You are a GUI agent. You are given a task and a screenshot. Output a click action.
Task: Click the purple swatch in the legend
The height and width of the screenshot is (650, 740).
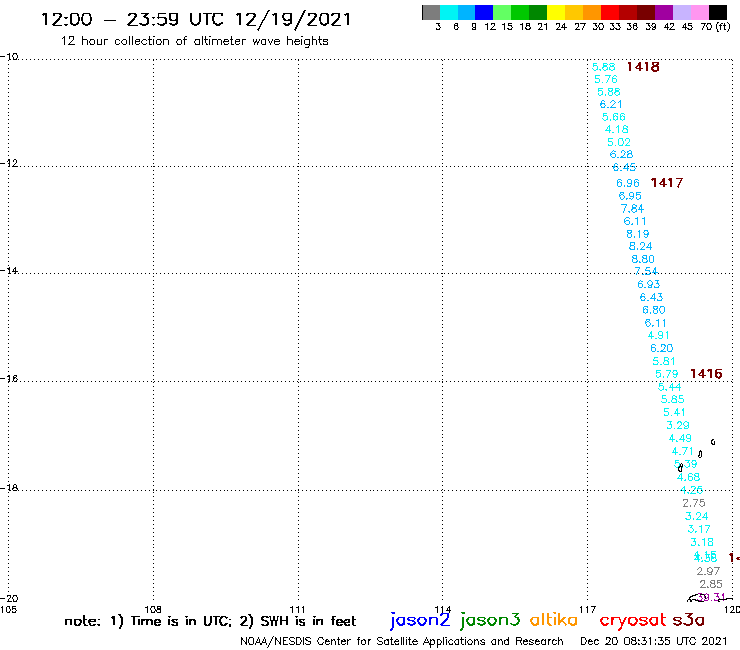coord(664,12)
